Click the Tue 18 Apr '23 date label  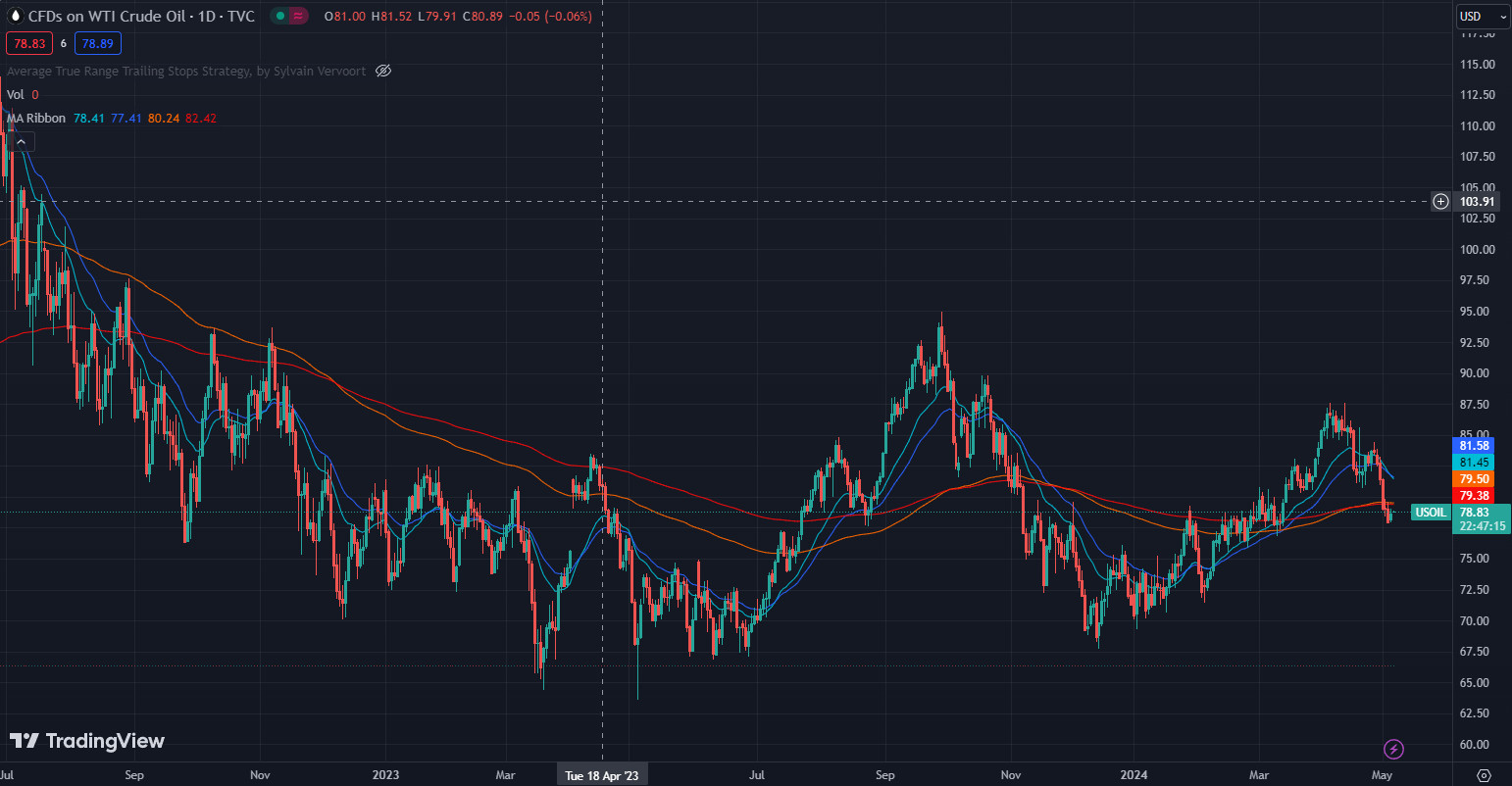click(x=602, y=775)
